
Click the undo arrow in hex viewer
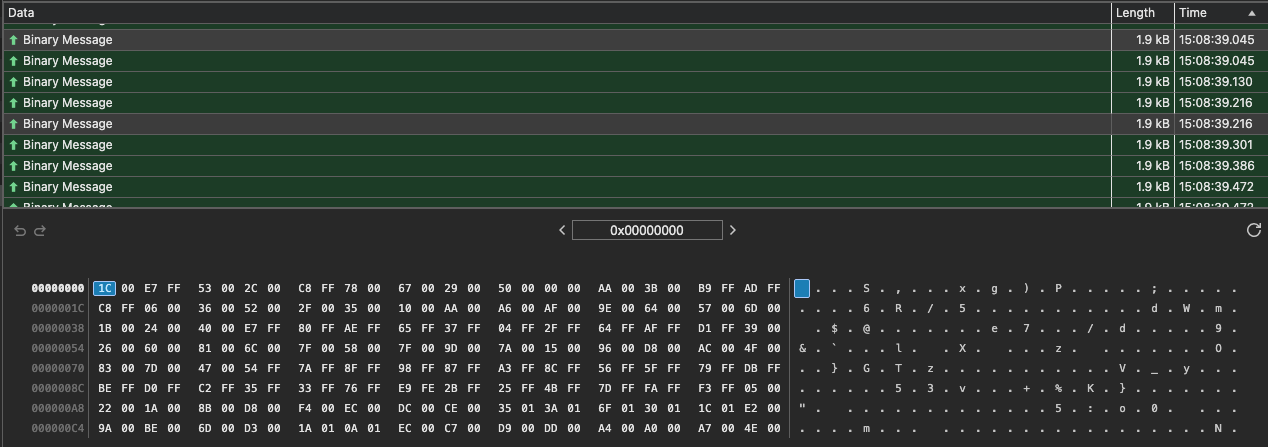coord(20,231)
